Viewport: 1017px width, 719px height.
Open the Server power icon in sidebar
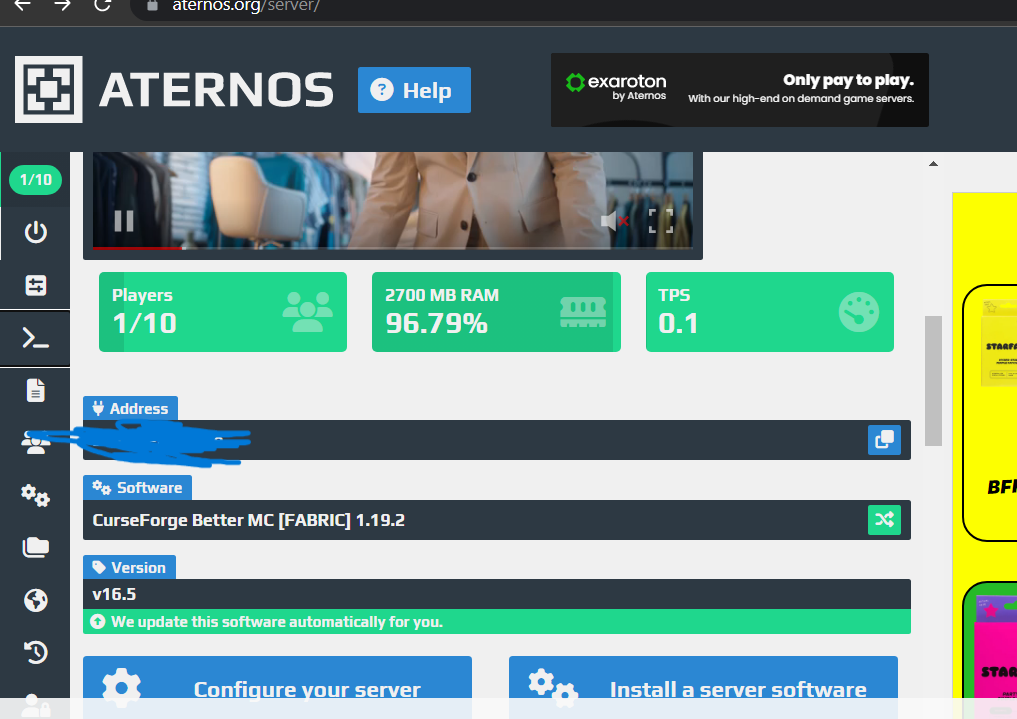click(36, 232)
